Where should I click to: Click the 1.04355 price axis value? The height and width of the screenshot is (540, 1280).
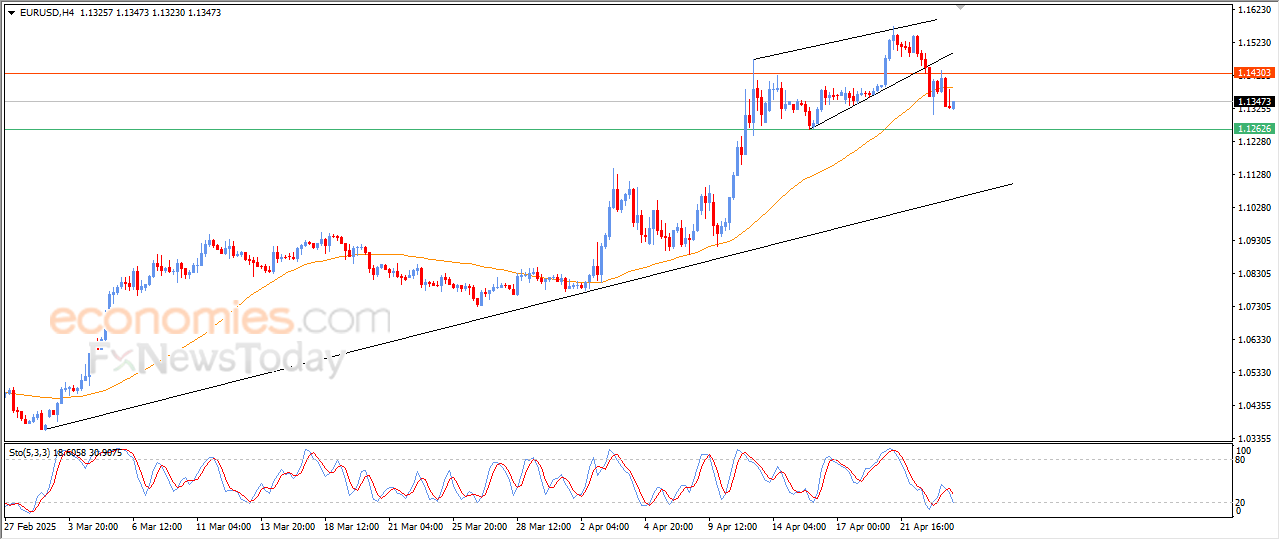[x=1253, y=406]
